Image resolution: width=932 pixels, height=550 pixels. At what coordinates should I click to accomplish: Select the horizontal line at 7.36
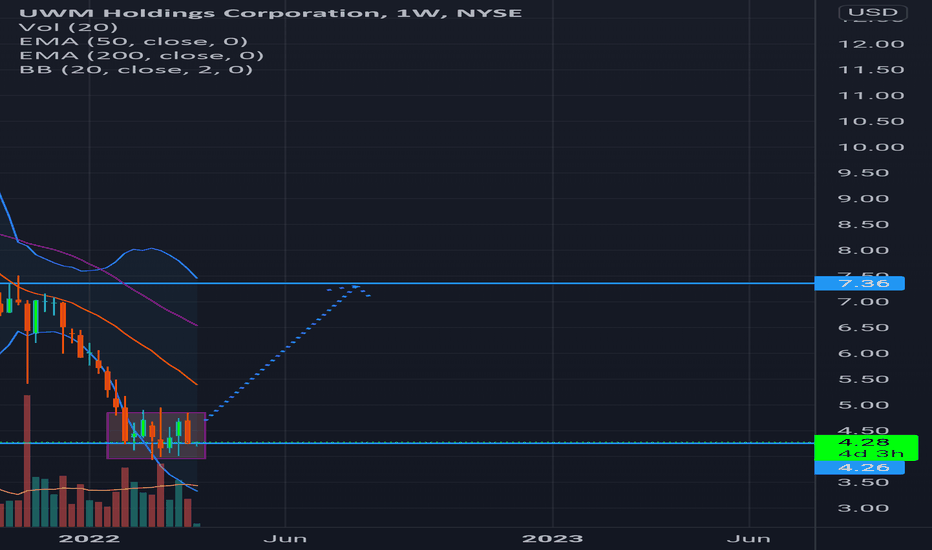pos(407,283)
